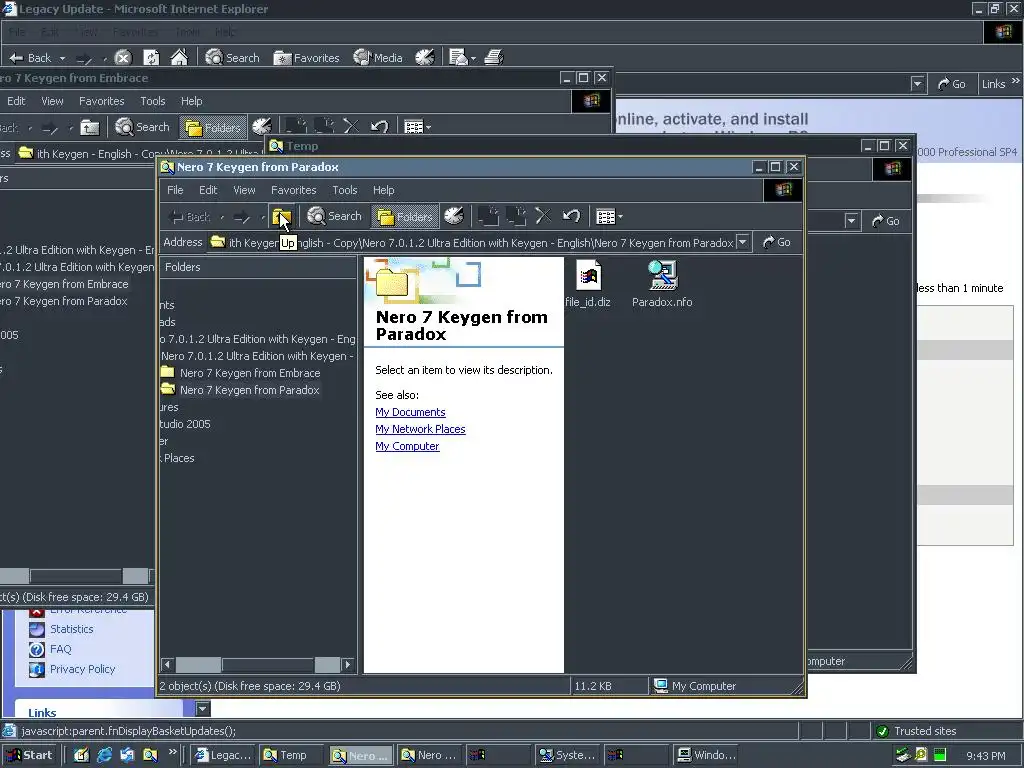
Task: Click Go button in Temp window
Action: (886, 221)
